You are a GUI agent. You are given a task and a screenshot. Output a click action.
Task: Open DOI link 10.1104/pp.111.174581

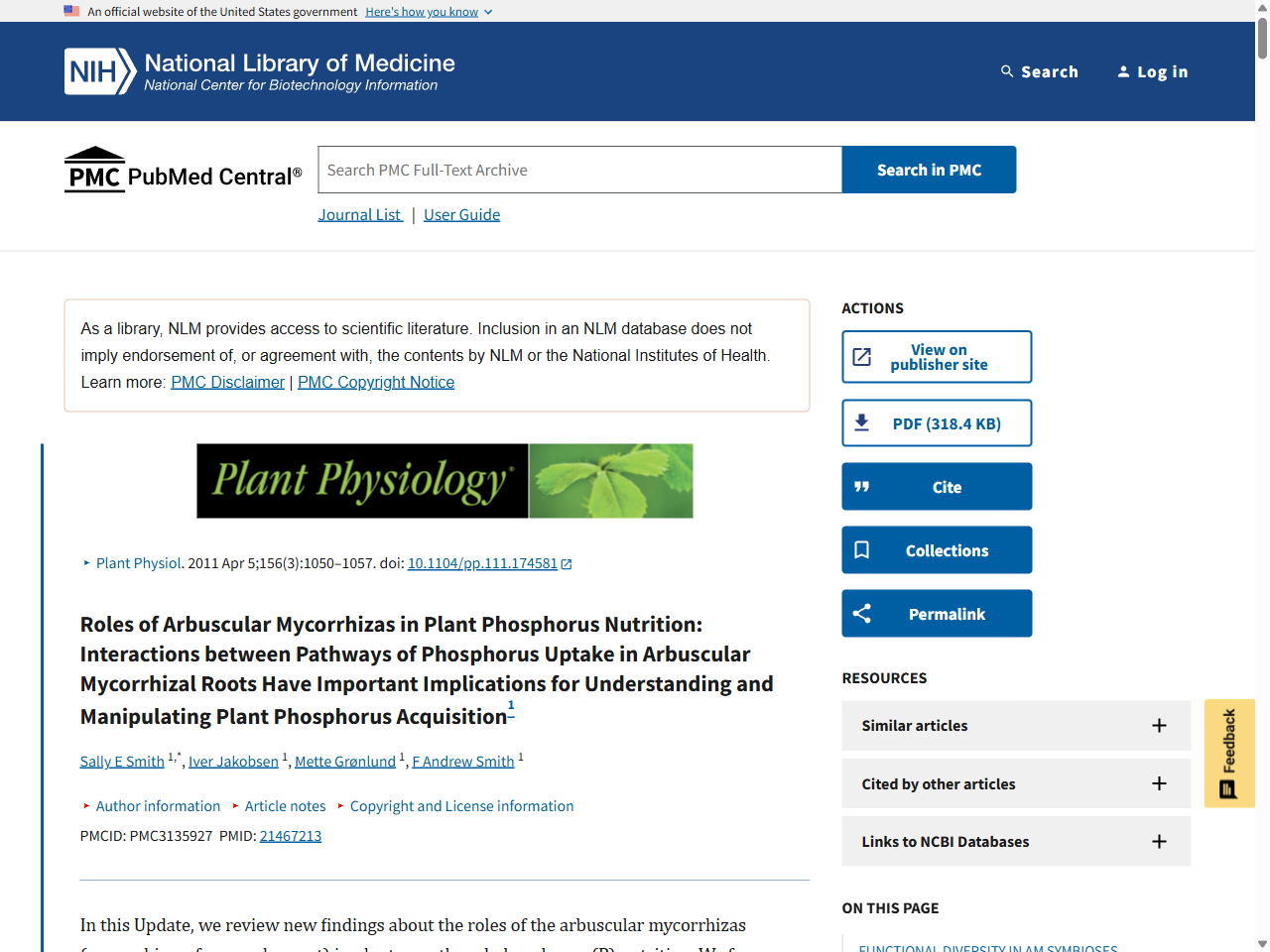click(482, 563)
